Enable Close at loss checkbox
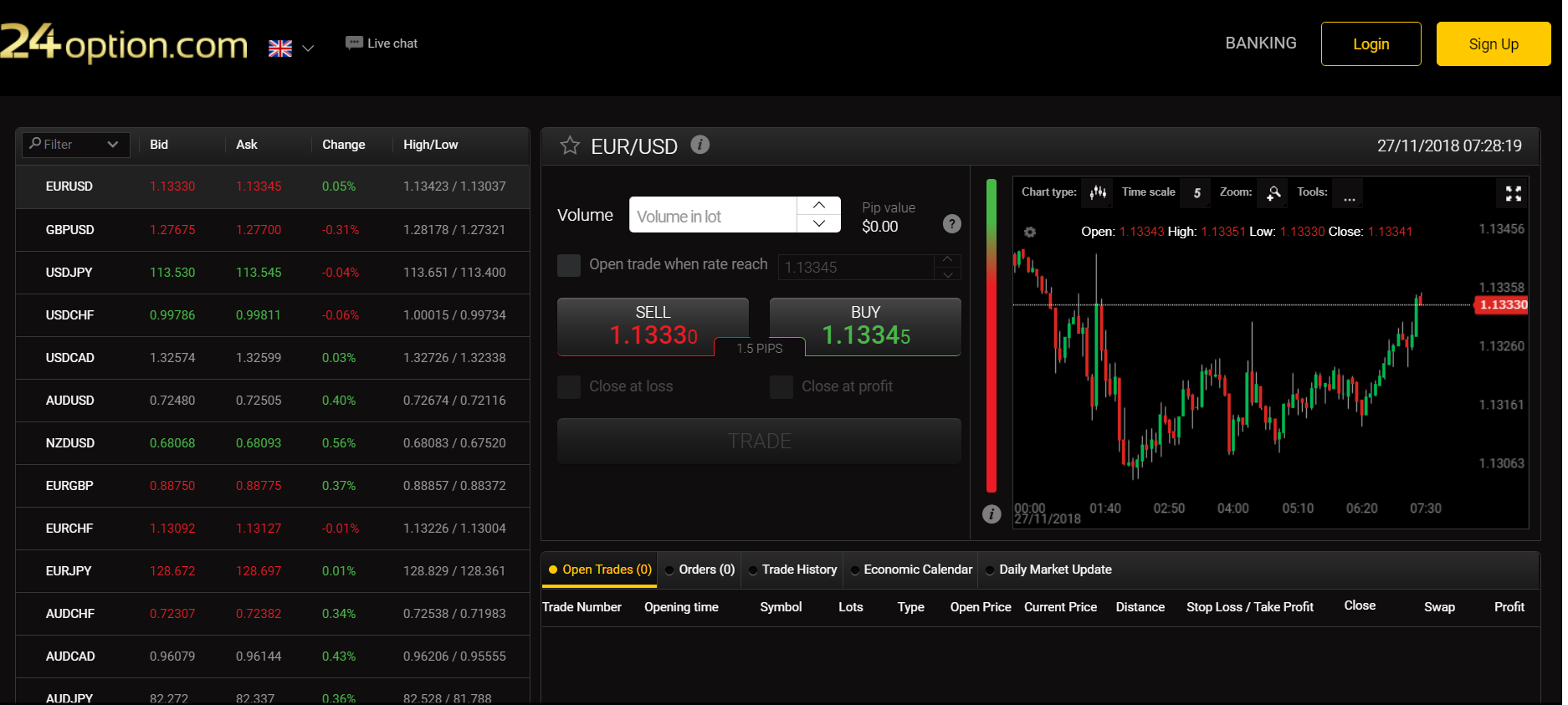The width and height of the screenshot is (1568, 705). (x=569, y=387)
